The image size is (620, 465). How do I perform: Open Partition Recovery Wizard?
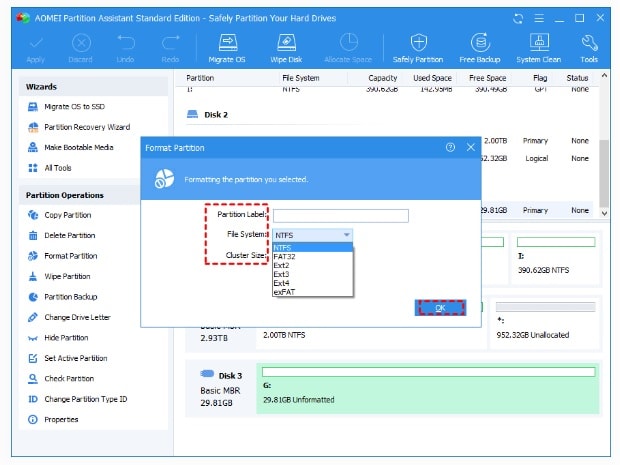(79, 127)
